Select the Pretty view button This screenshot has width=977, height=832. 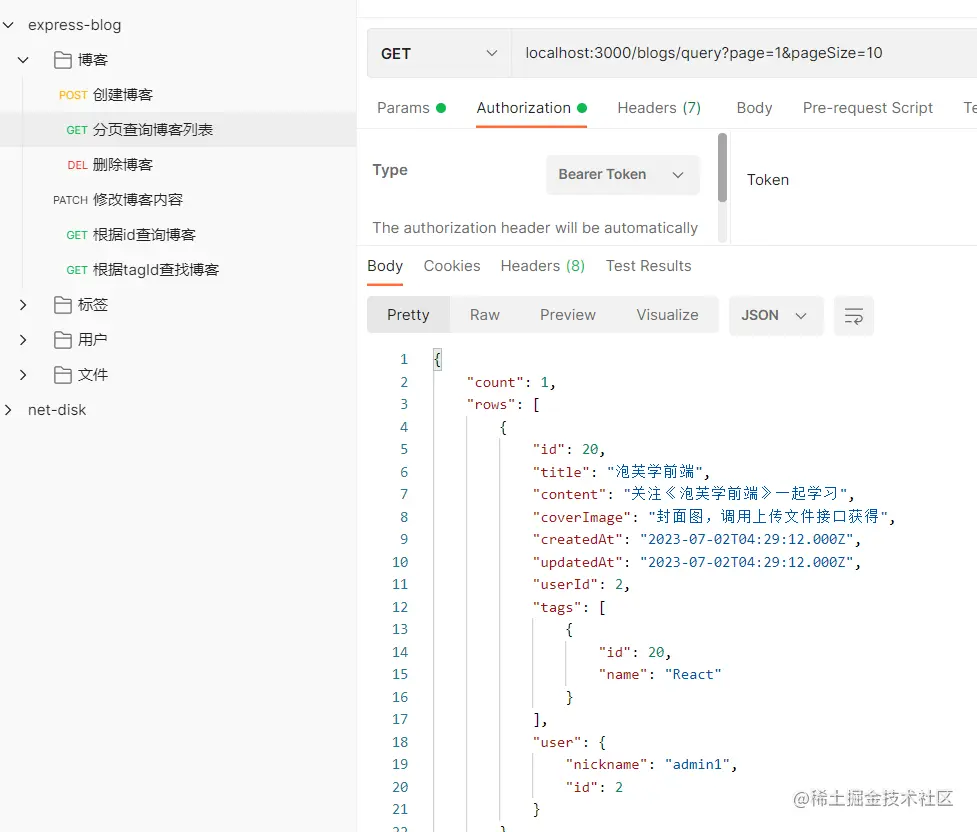(408, 315)
